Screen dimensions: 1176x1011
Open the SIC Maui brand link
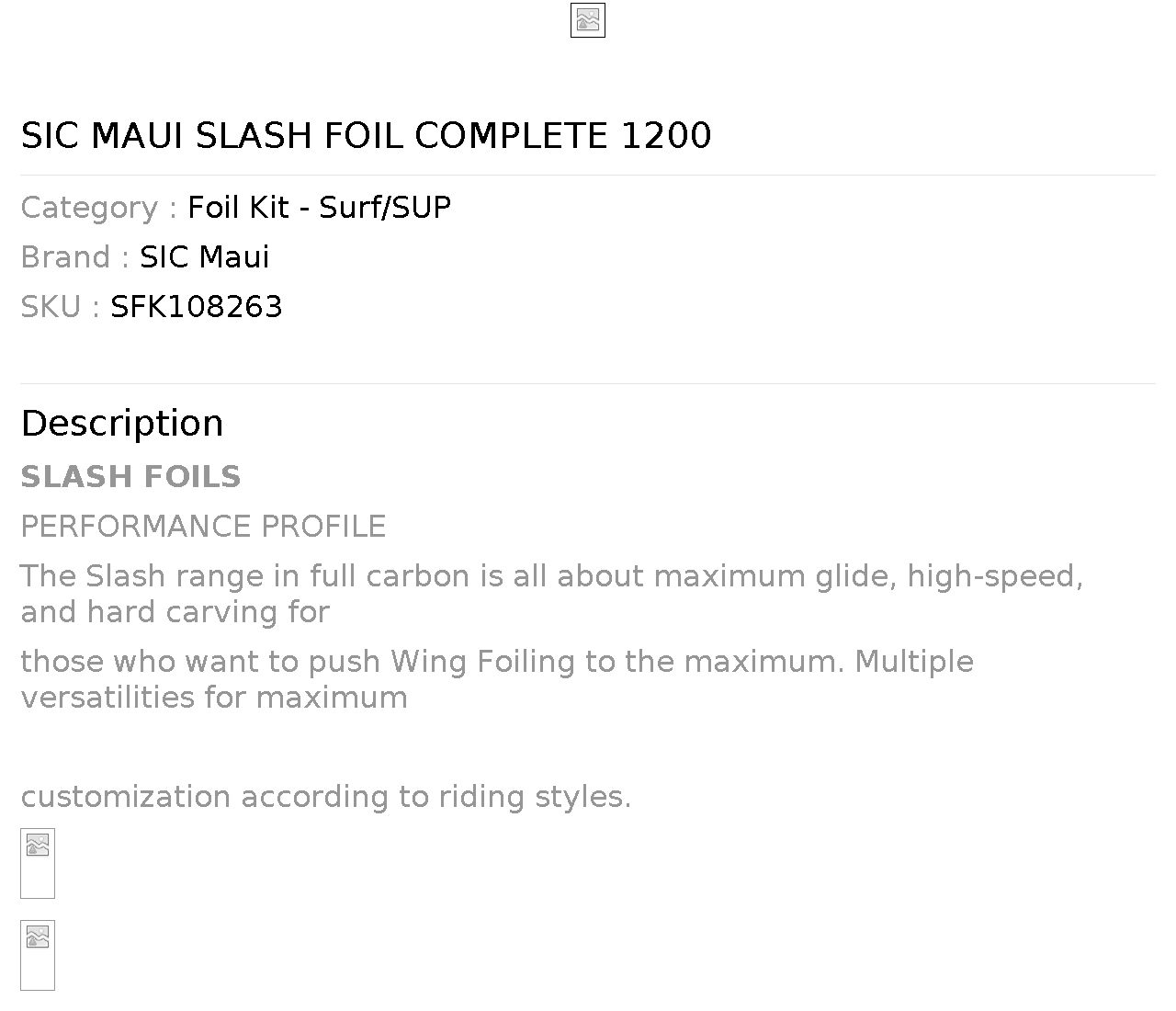click(204, 257)
